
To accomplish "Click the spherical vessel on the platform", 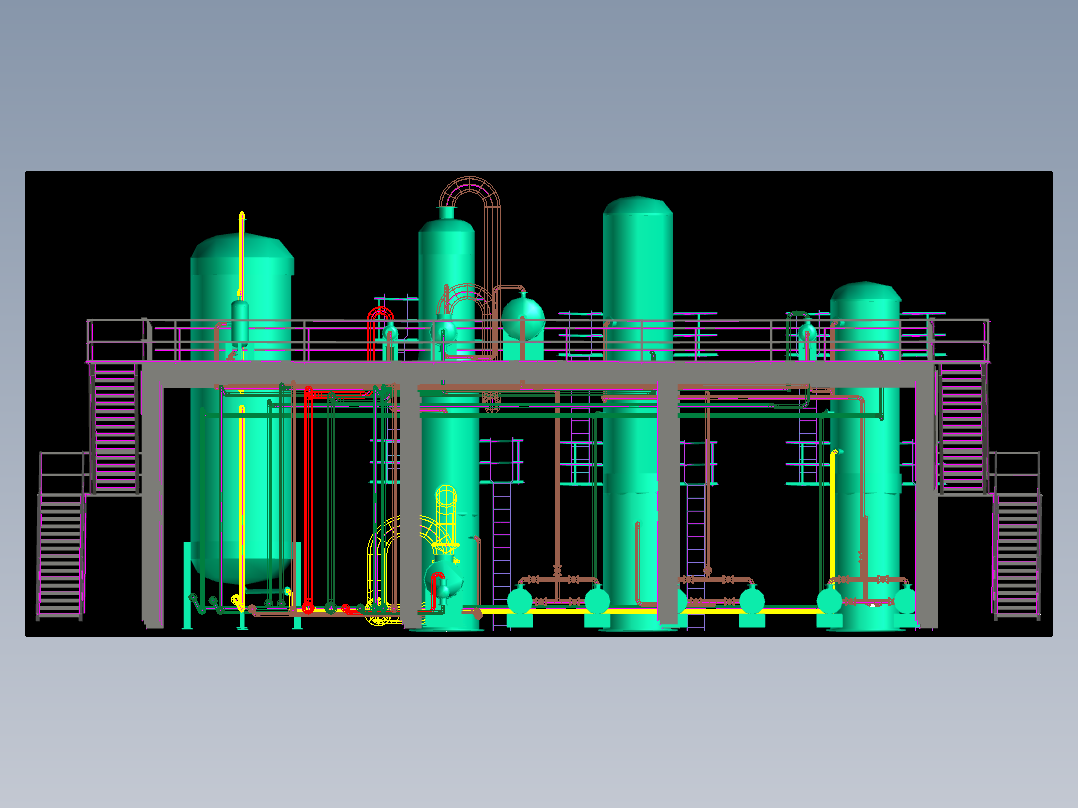I will coord(523,318).
